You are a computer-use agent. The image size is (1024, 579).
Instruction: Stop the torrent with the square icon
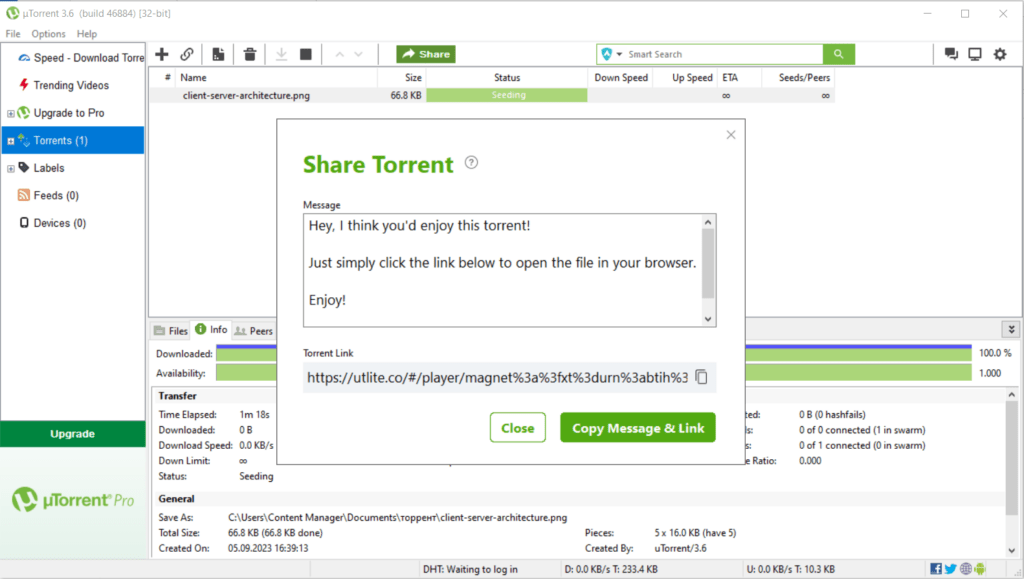tap(306, 54)
